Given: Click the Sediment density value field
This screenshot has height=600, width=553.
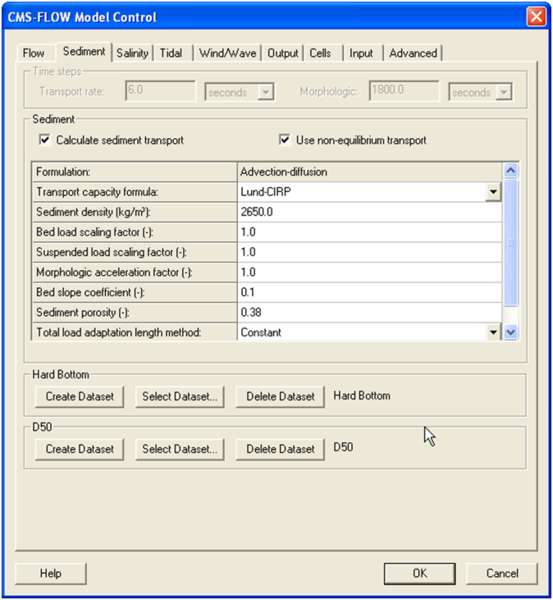Looking at the screenshot, I should [x=369, y=212].
